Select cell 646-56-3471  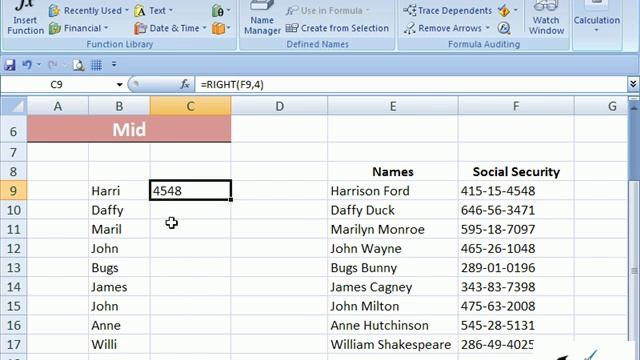pos(516,210)
